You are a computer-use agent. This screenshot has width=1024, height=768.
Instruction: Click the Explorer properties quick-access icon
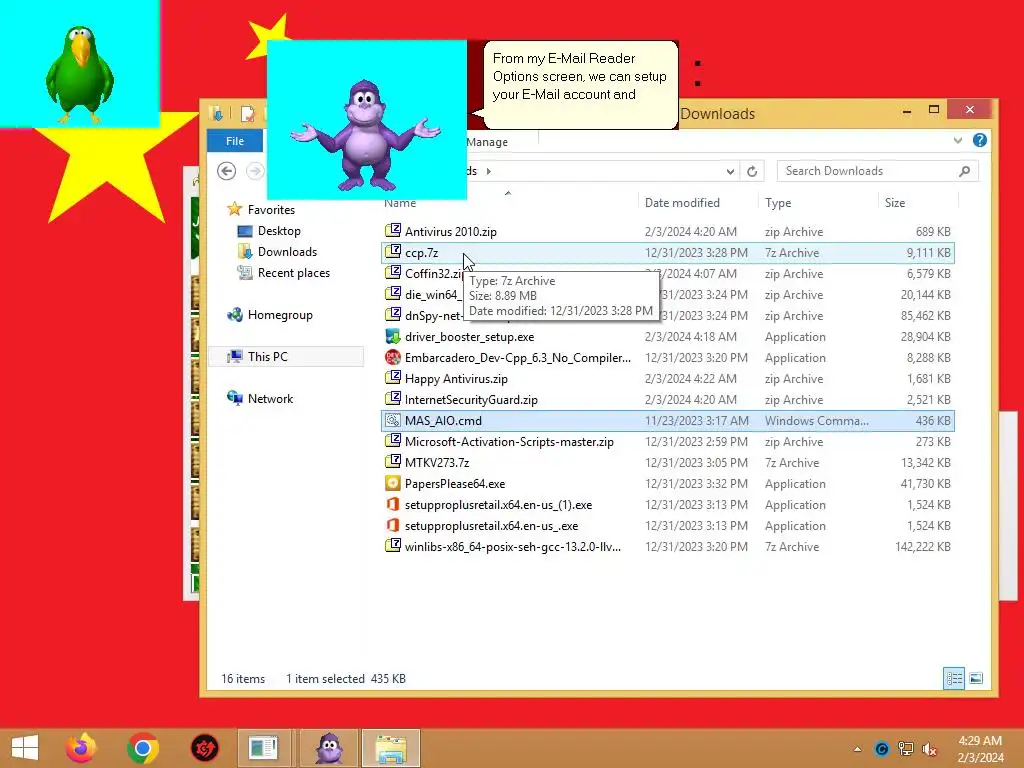click(248, 114)
